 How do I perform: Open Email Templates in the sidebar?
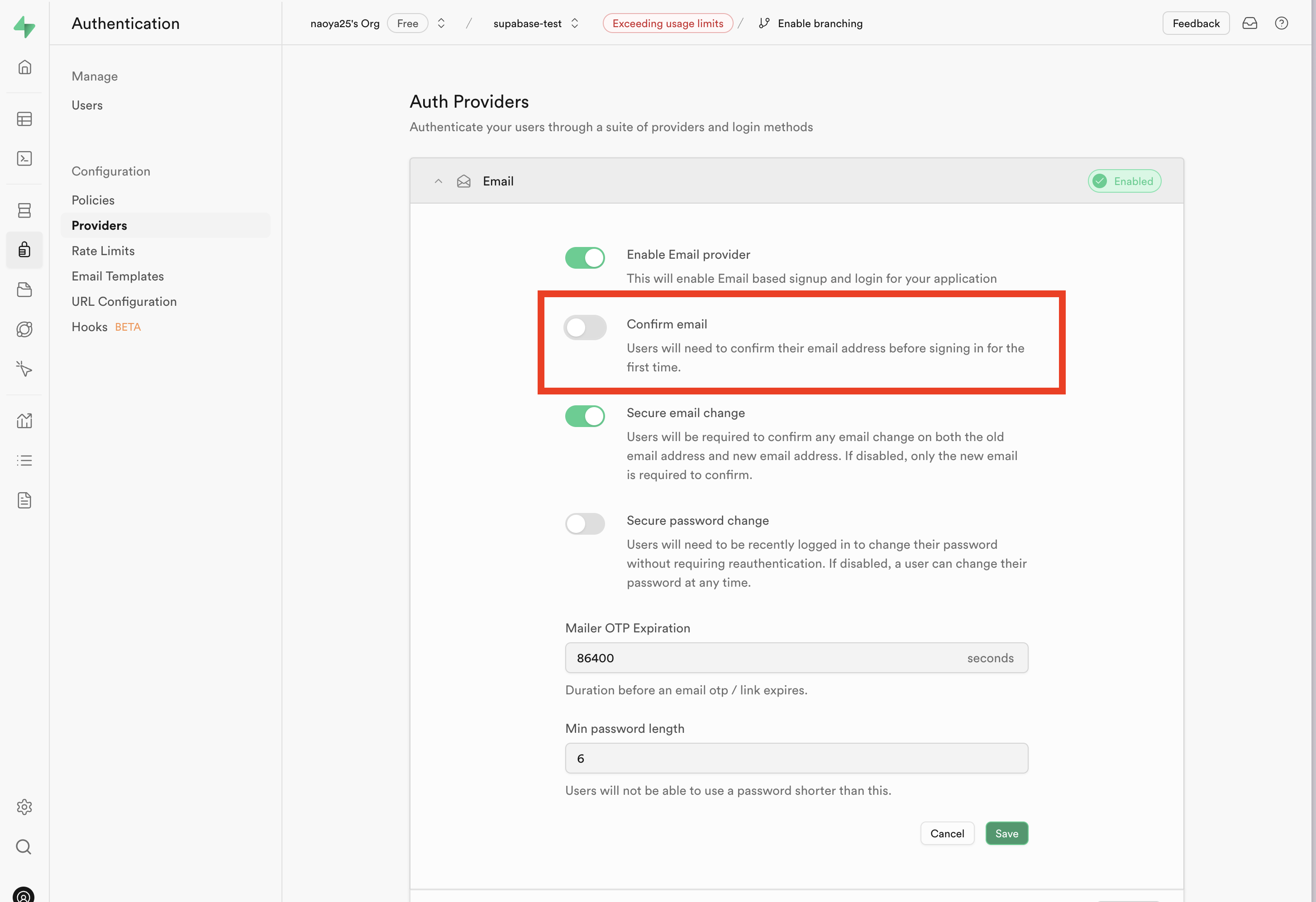click(x=118, y=276)
